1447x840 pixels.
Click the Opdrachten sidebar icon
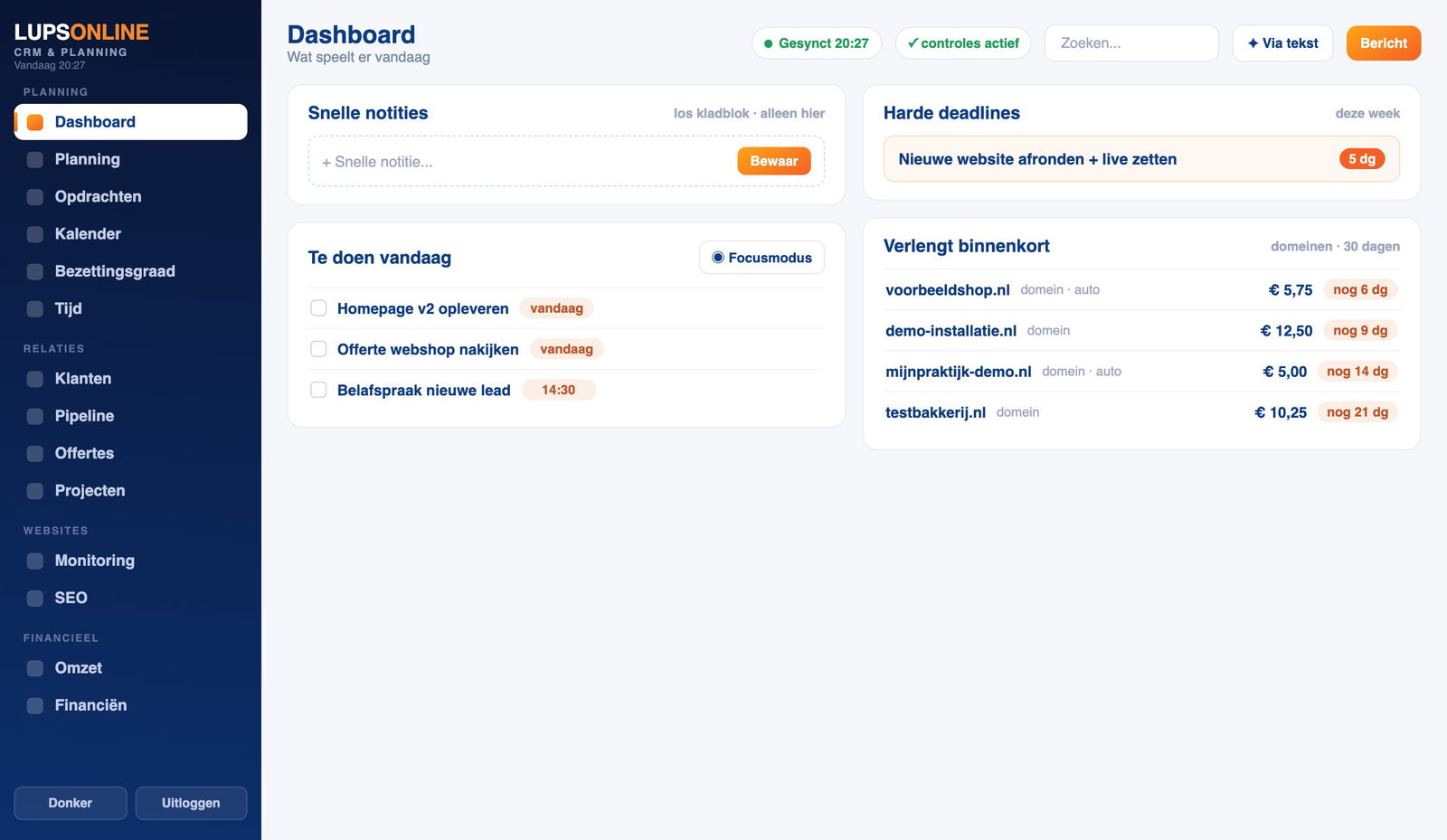point(35,196)
